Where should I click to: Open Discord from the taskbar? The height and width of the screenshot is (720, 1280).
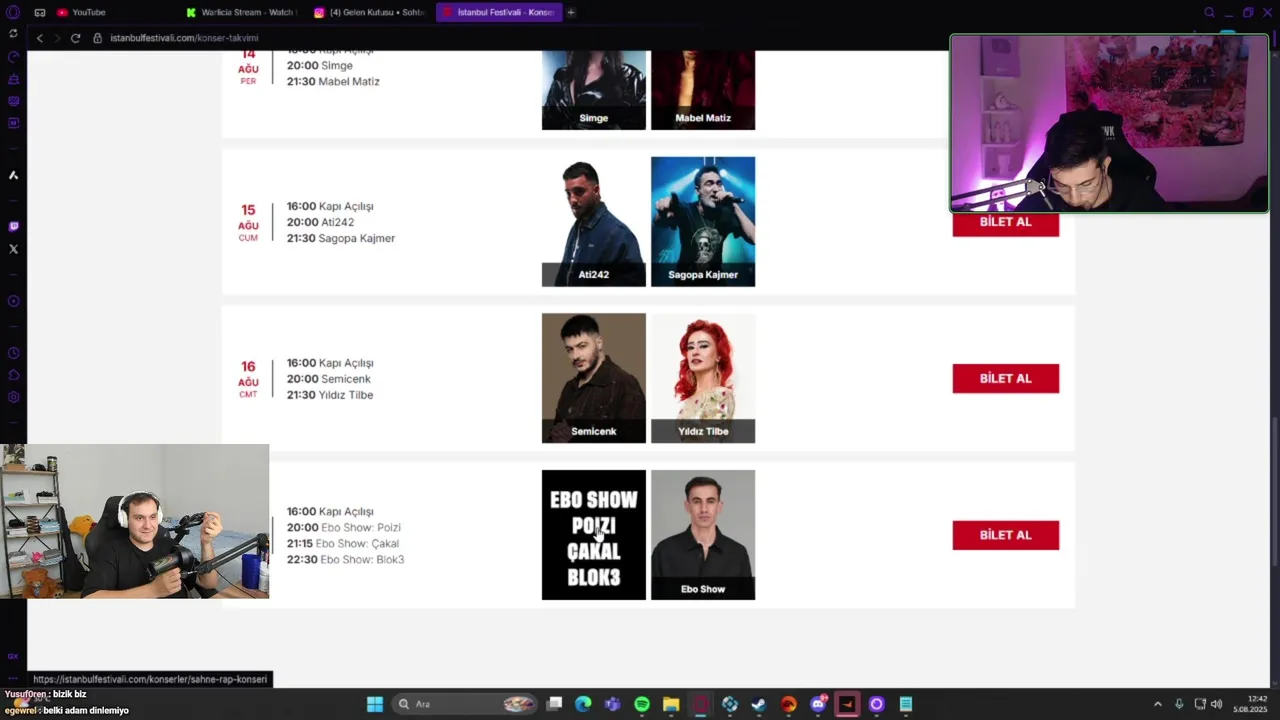(818, 704)
